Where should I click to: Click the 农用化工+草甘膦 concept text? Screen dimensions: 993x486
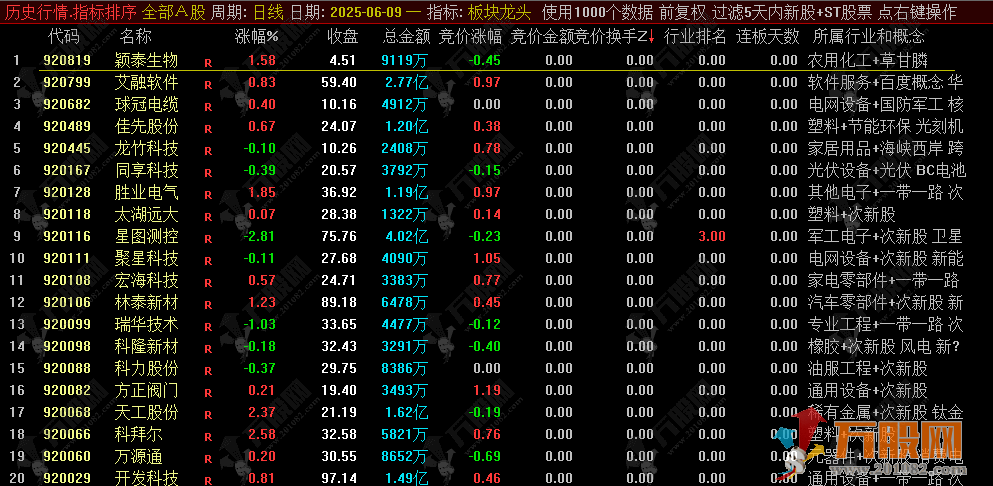pos(868,61)
